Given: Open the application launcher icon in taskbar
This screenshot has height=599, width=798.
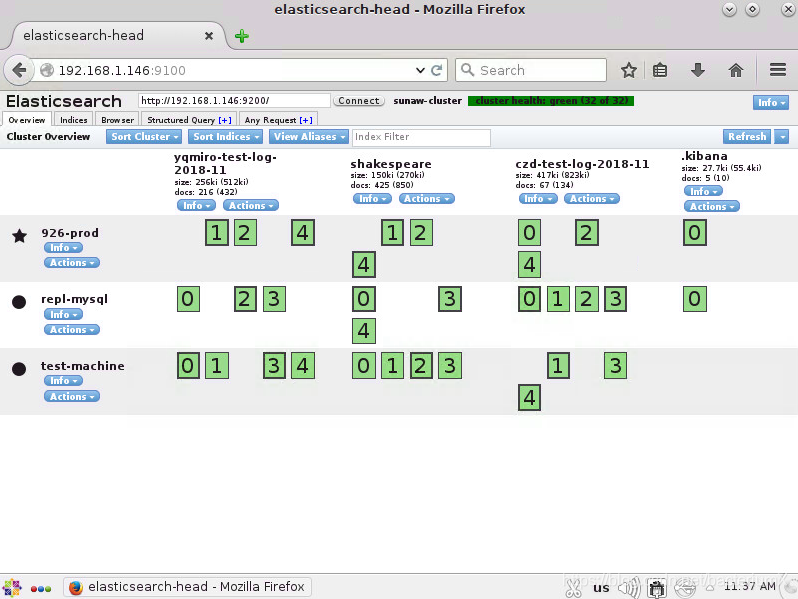Looking at the screenshot, I should click(12, 588).
